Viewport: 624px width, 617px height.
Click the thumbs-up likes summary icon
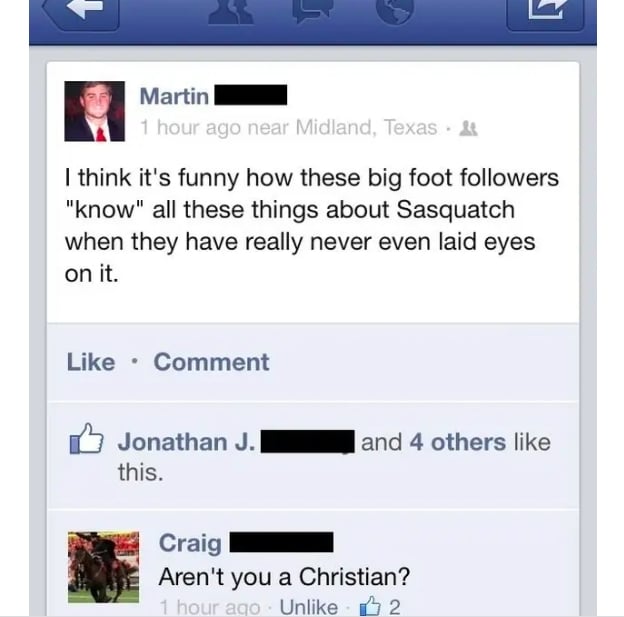86,439
